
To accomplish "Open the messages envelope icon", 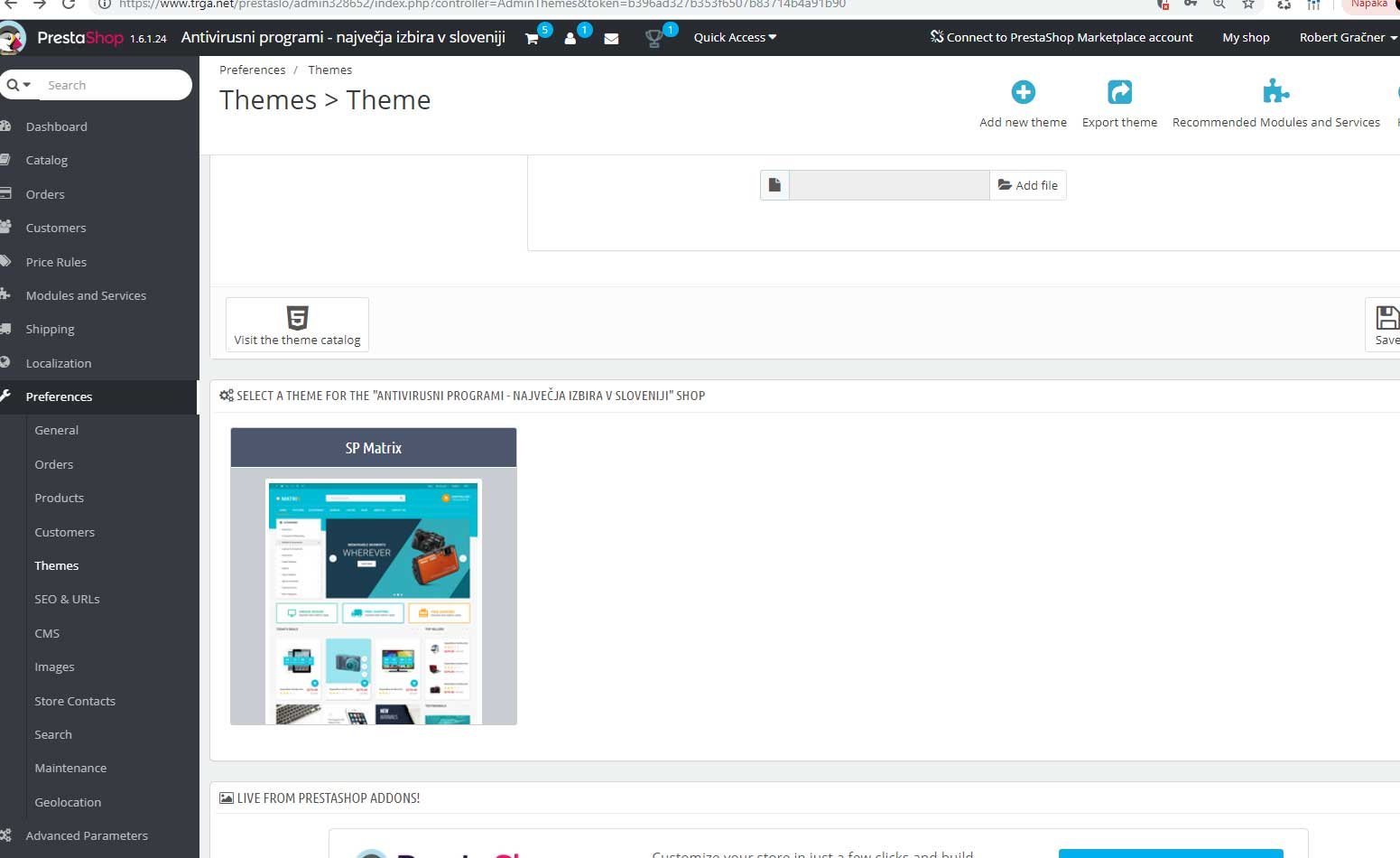I will point(611,39).
